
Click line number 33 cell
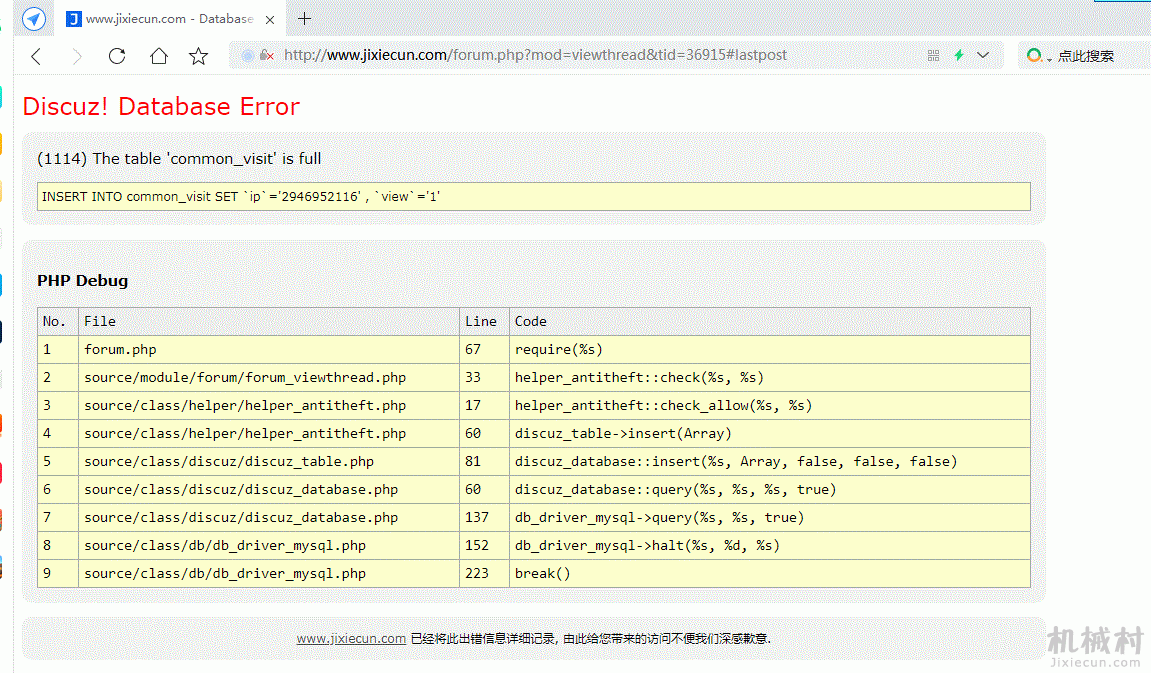click(x=484, y=377)
